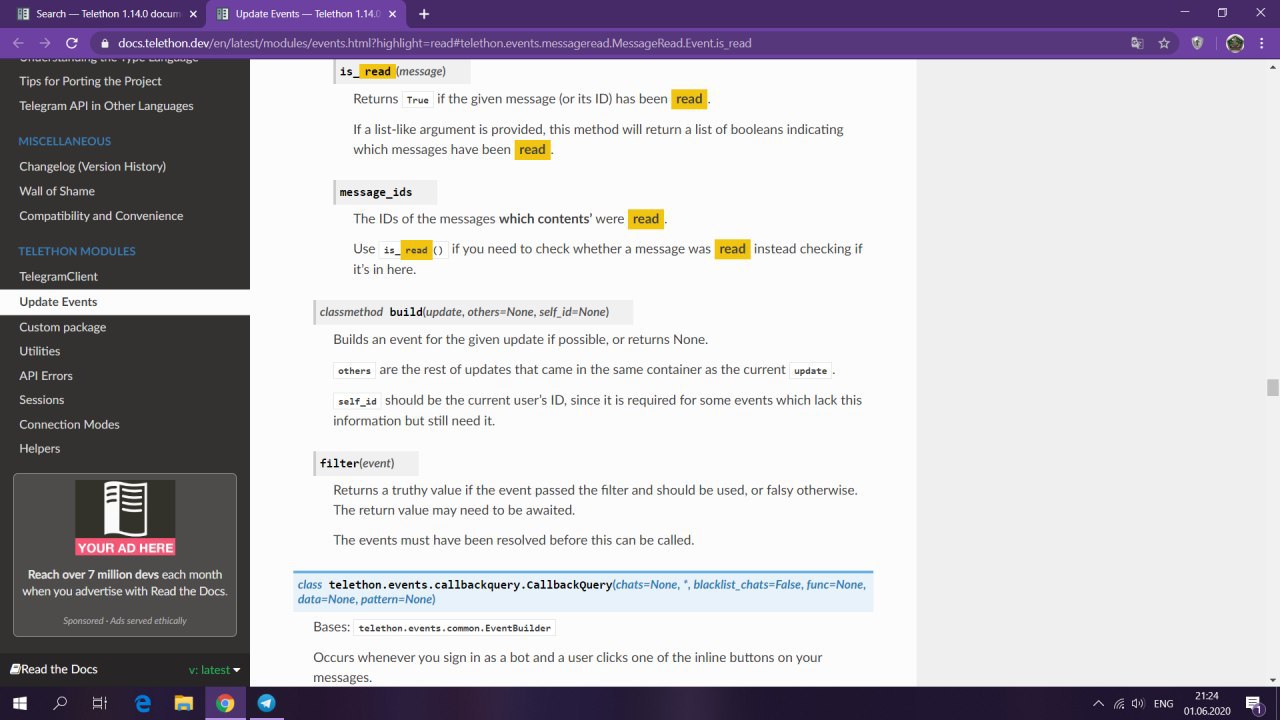
Task: Open Sessions sidebar entry
Action: (x=41, y=400)
